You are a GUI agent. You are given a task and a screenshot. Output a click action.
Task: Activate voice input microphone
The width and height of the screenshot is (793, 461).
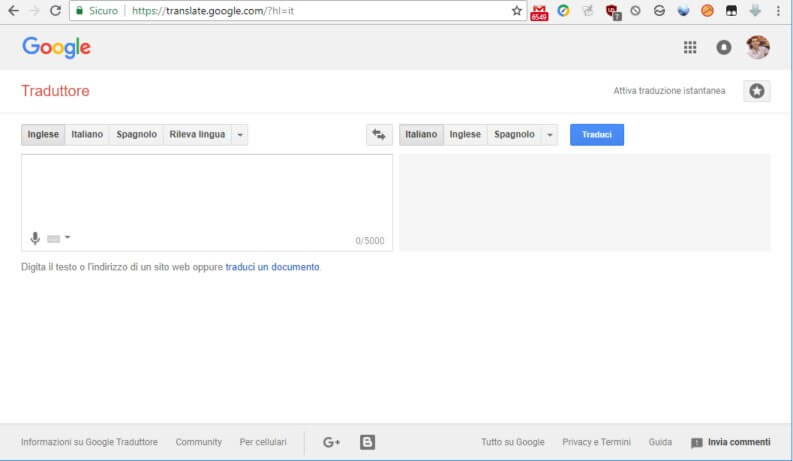coord(35,238)
